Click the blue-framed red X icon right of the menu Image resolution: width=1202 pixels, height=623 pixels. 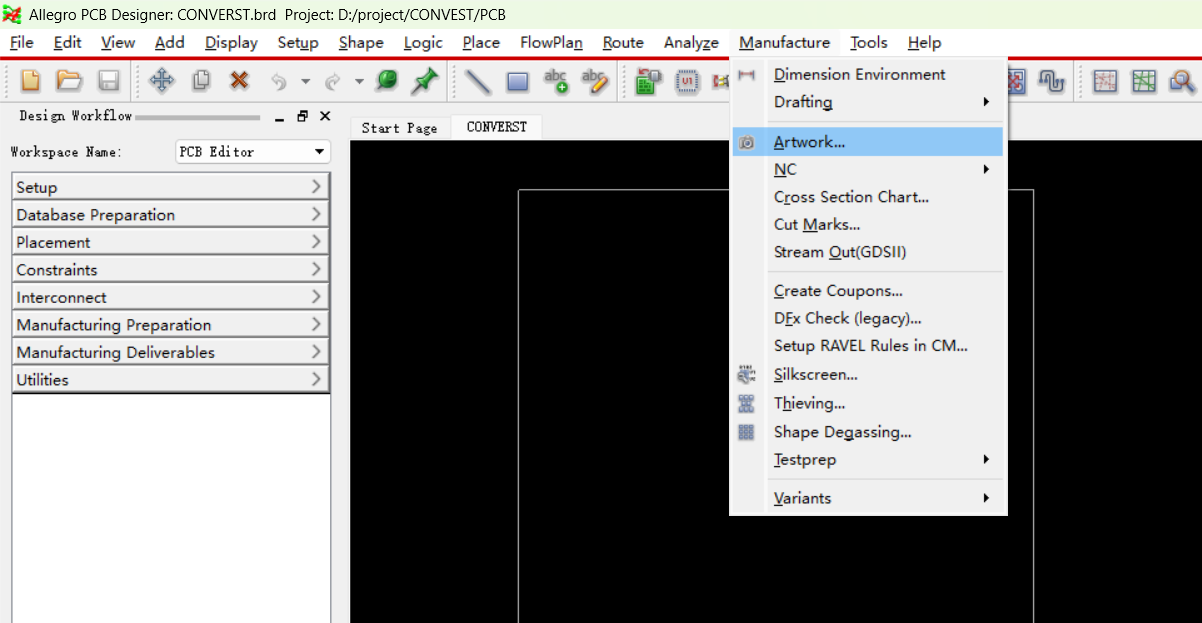pyautogui.click(x=1017, y=81)
